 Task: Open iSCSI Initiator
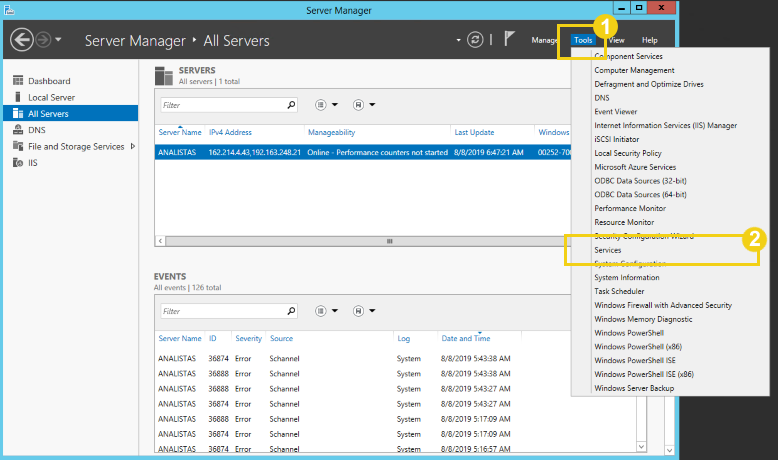coord(616,139)
